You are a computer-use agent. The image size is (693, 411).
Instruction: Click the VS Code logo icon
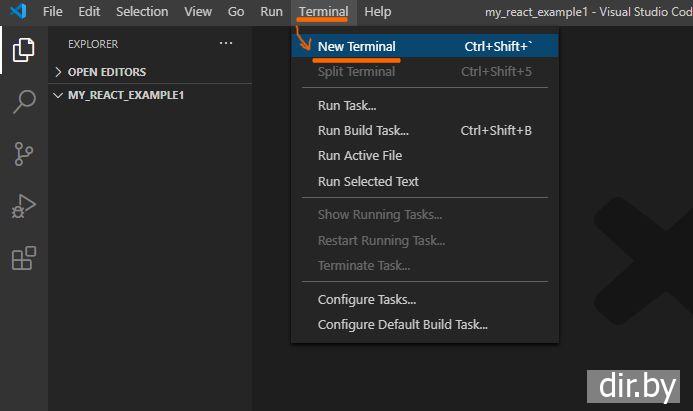click(16, 12)
